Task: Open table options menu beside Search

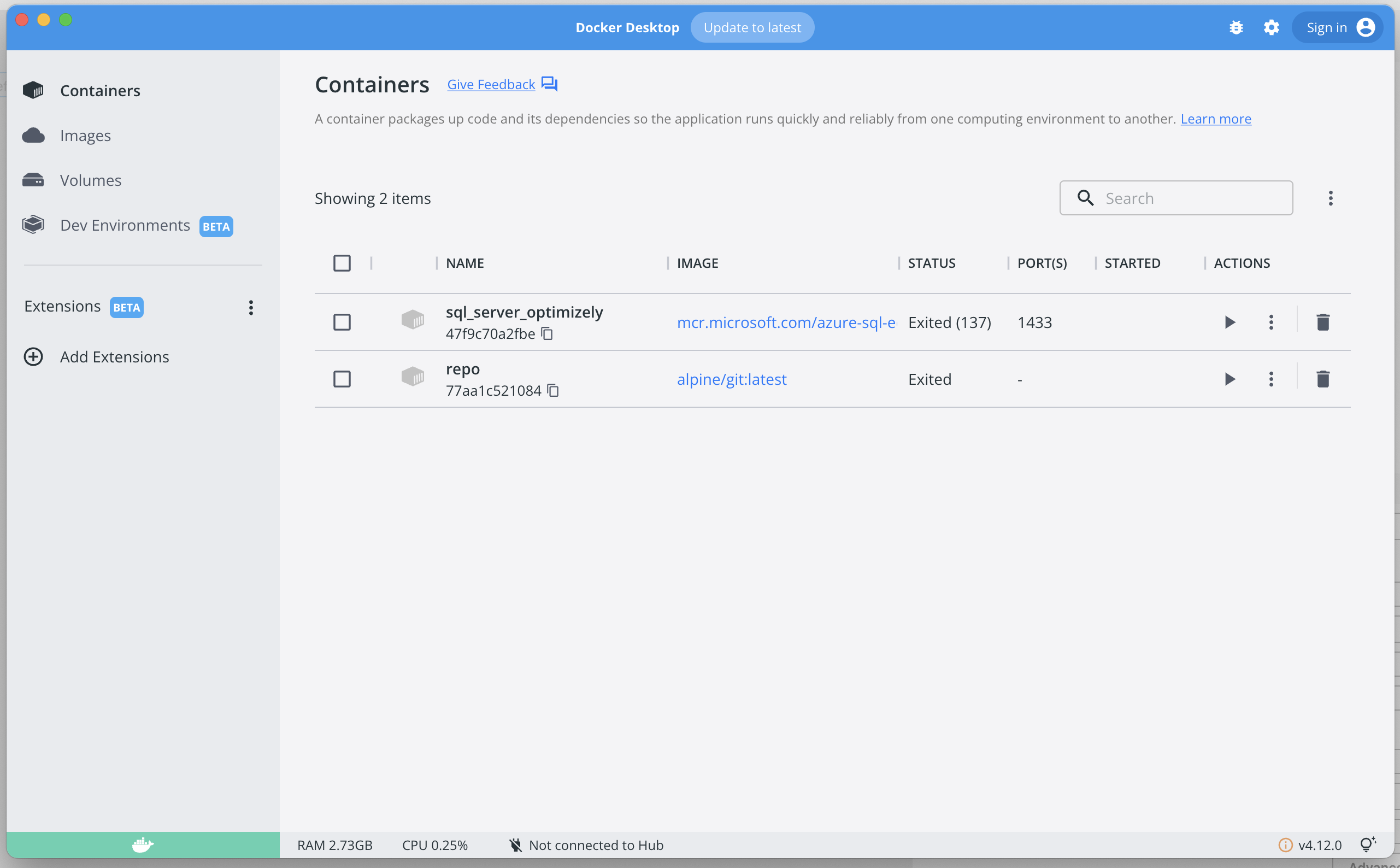Action: [x=1330, y=198]
